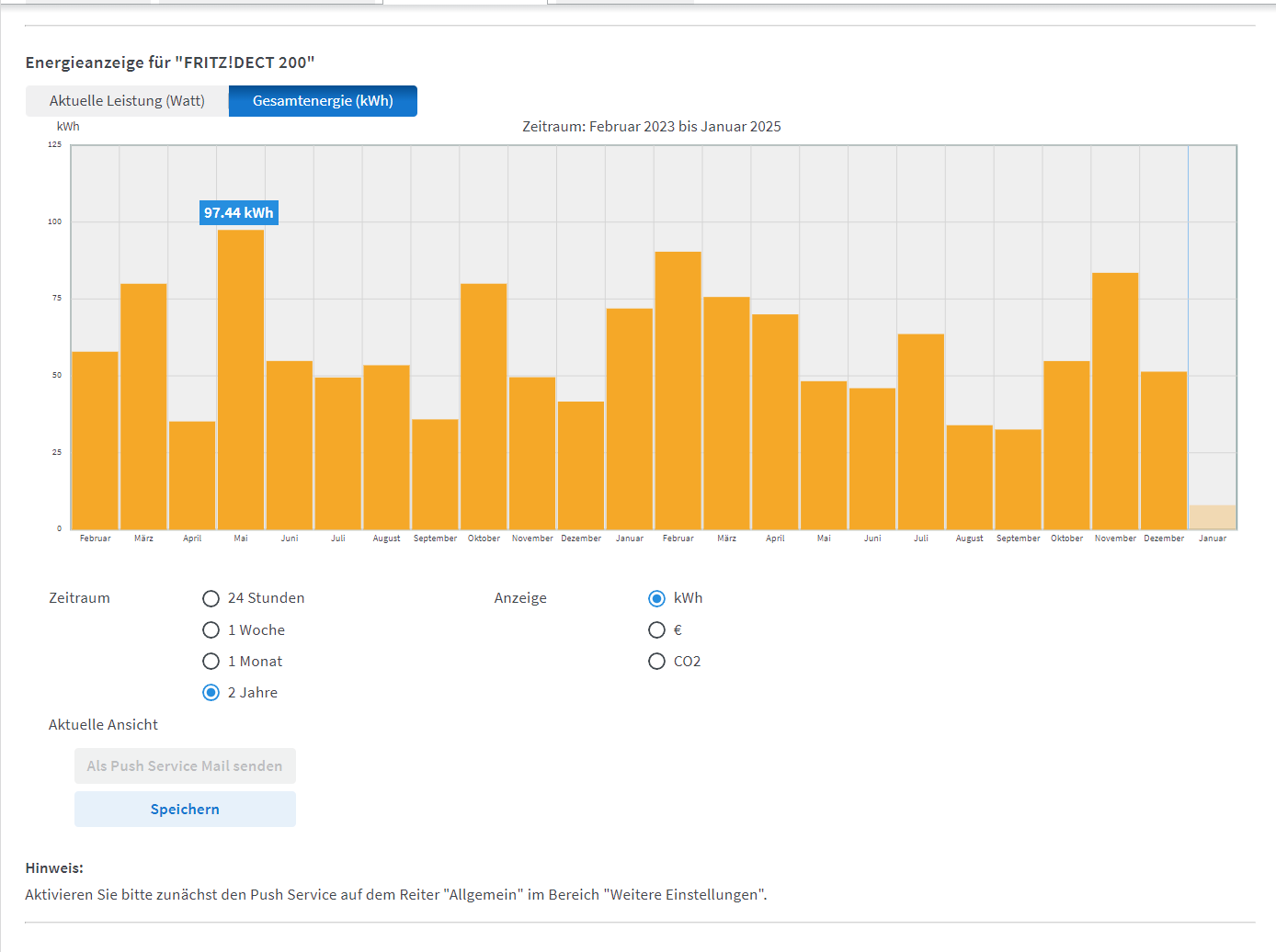Click the Hinweis: label

click(54, 868)
